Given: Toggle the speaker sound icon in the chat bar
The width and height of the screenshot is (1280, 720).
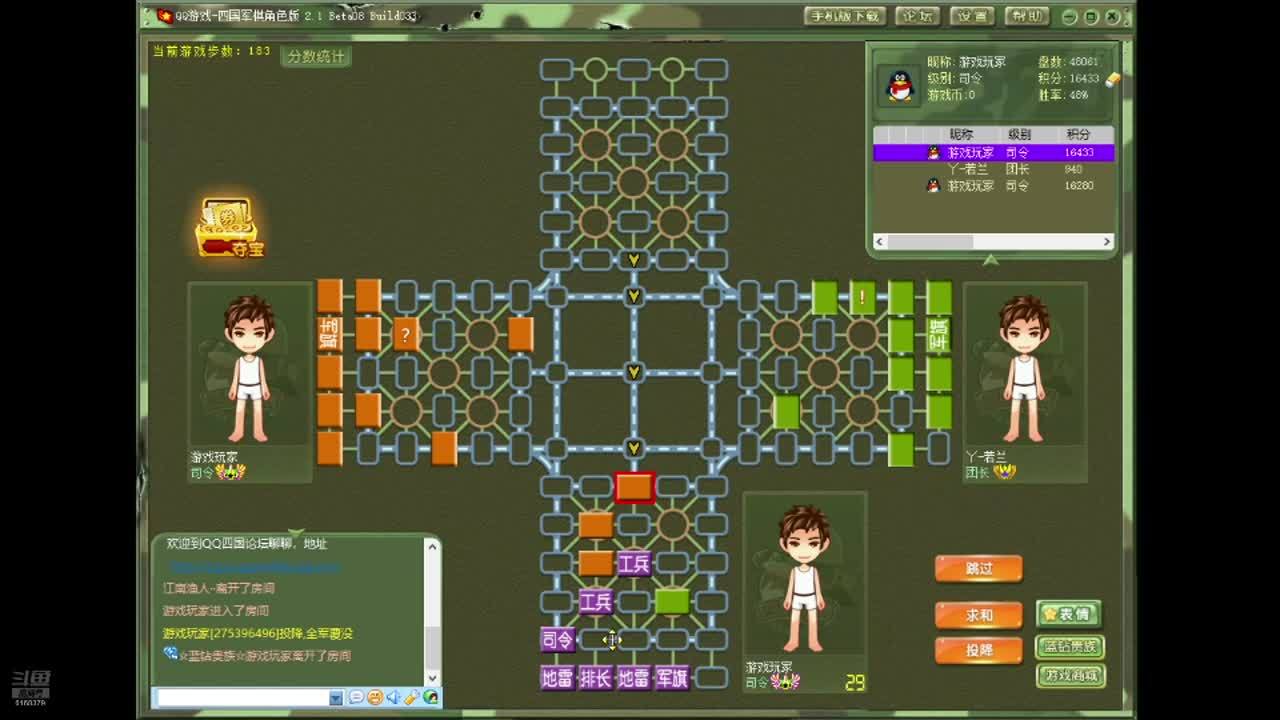Looking at the screenshot, I should [x=393, y=697].
